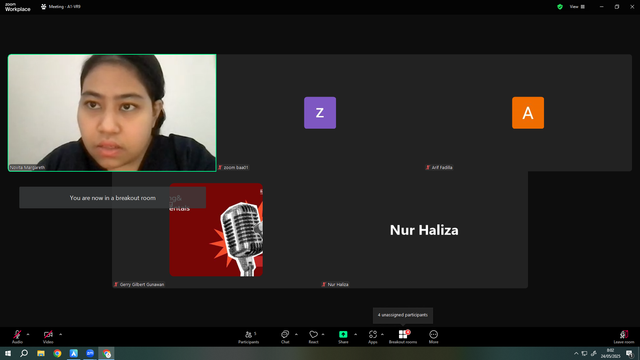Open the Chat panel
Viewport: 640px width, 360px height.
point(285,337)
